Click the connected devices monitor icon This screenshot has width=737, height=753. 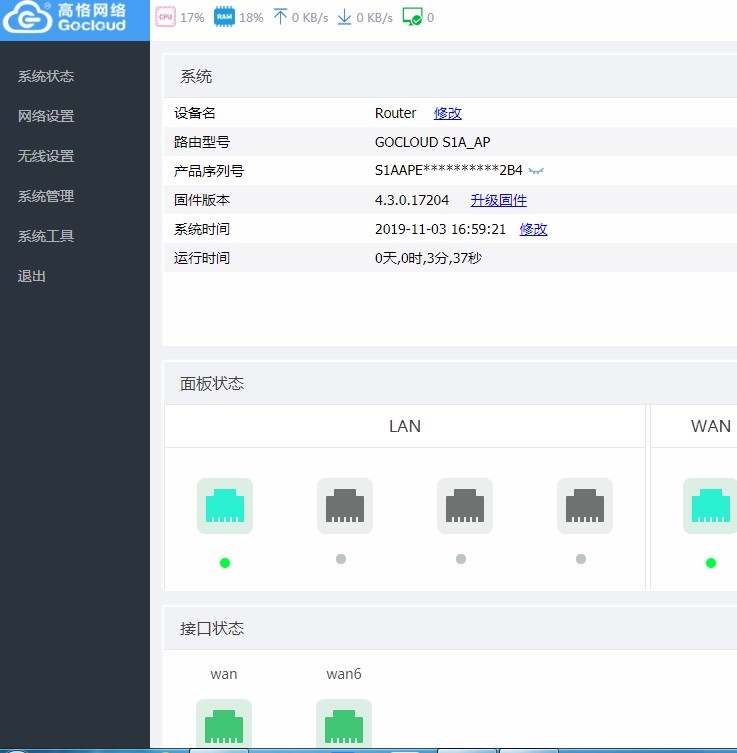tap(412, 17)
